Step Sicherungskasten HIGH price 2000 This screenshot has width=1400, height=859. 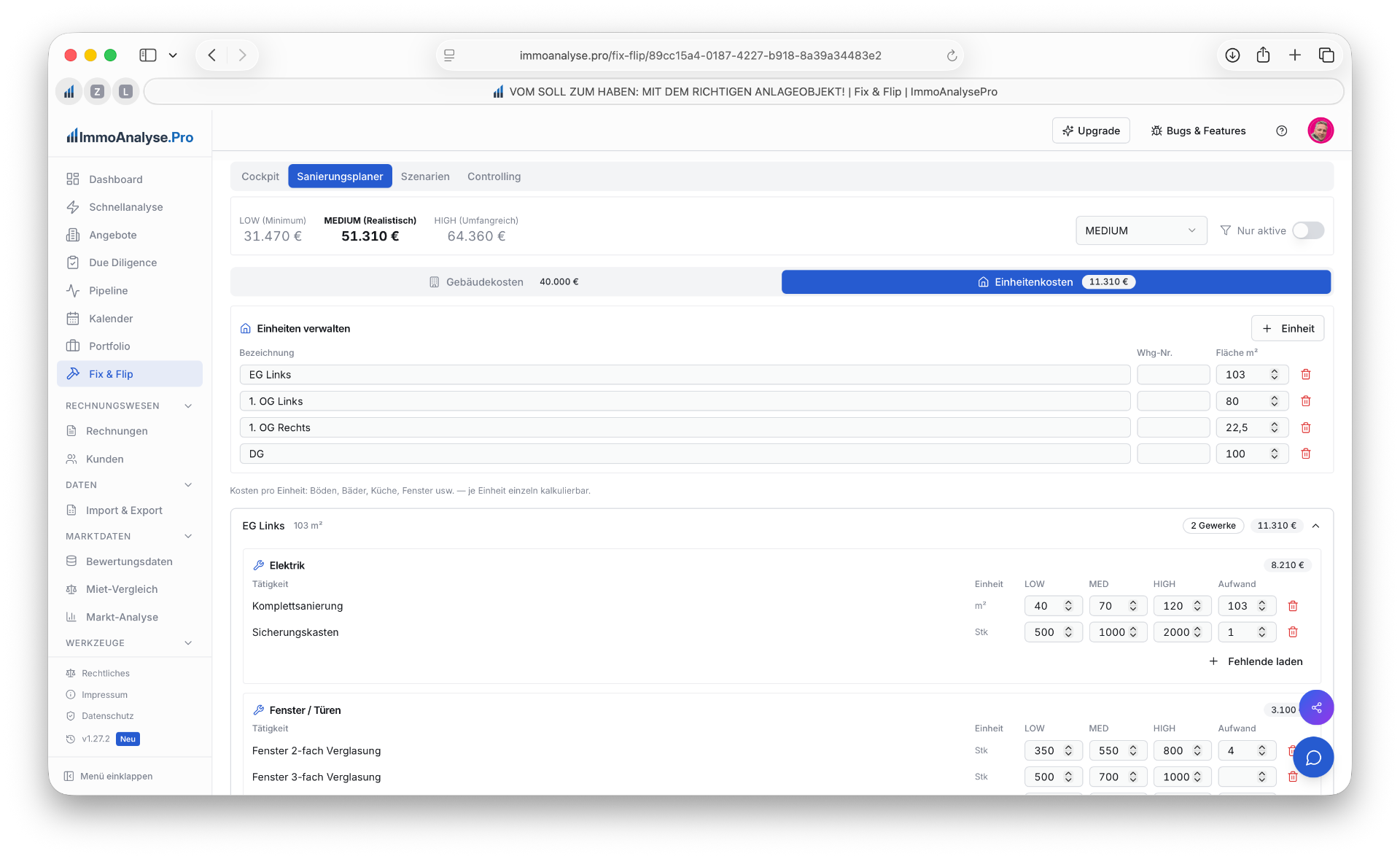coord(1197,632)
